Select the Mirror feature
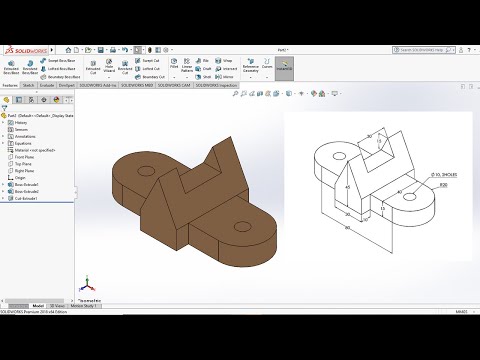Screen dimensions: 480x360 (224, 77)
